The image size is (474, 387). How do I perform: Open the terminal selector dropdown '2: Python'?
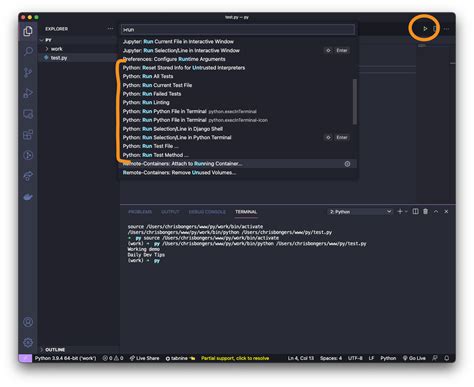point(360,212)
